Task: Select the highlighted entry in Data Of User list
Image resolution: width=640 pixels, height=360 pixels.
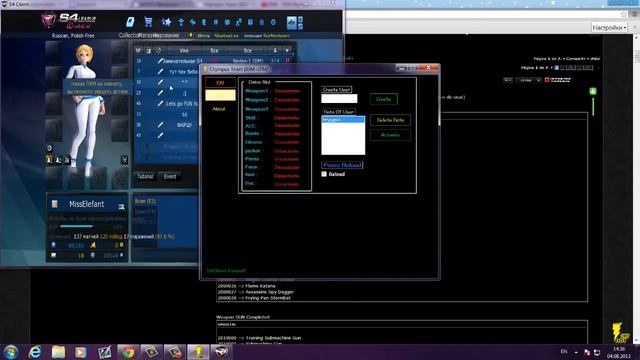Action: [343, 120]
